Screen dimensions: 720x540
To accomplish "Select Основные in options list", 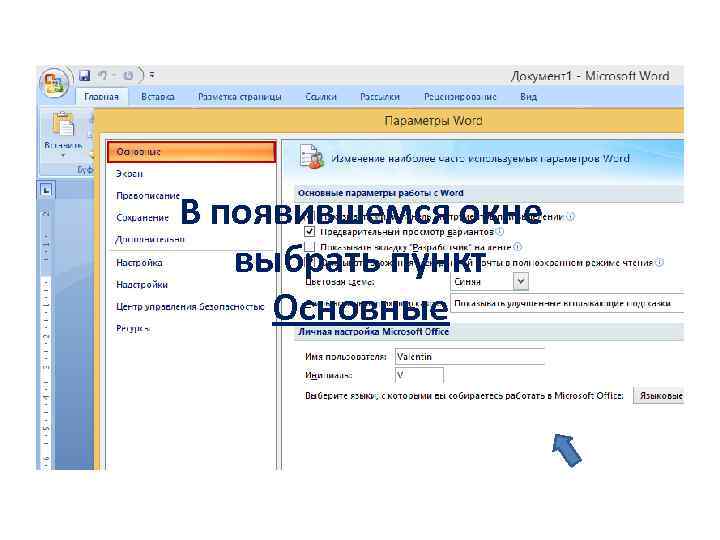I will pyautogui.click(x=191, y=152).
